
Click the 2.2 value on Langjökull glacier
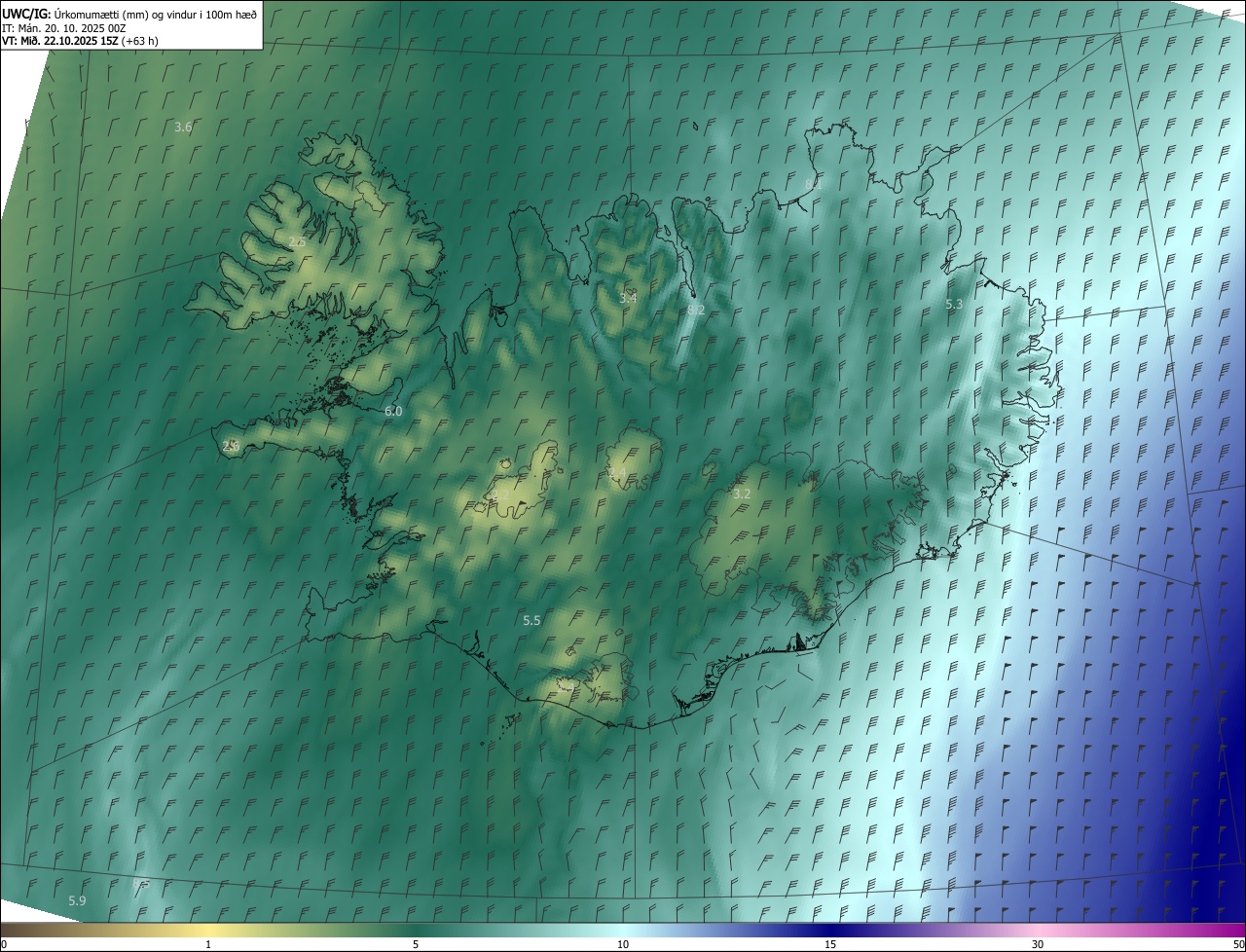tap(501, 494)
